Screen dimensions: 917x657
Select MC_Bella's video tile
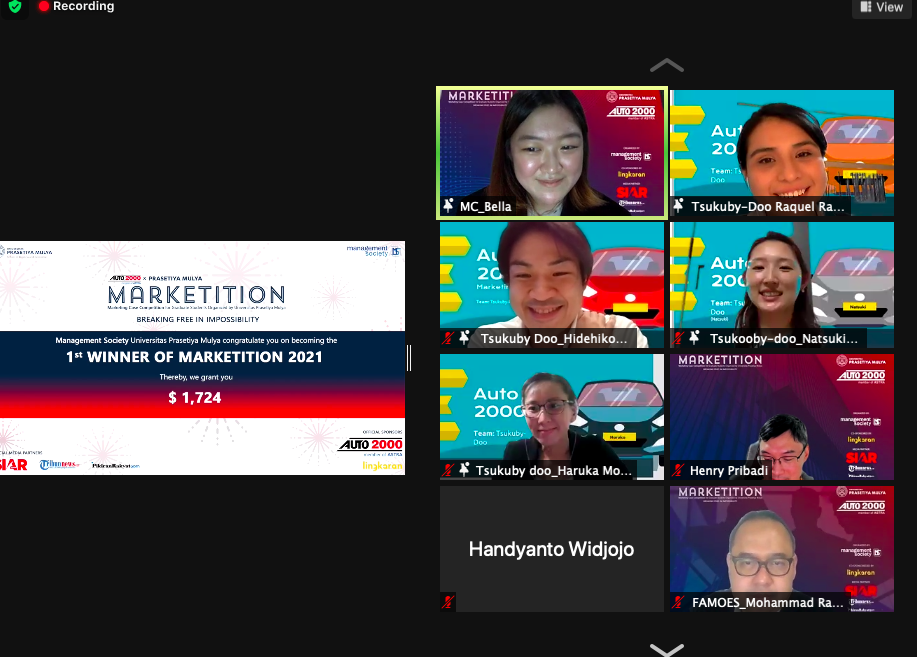[x=552, y=153]
